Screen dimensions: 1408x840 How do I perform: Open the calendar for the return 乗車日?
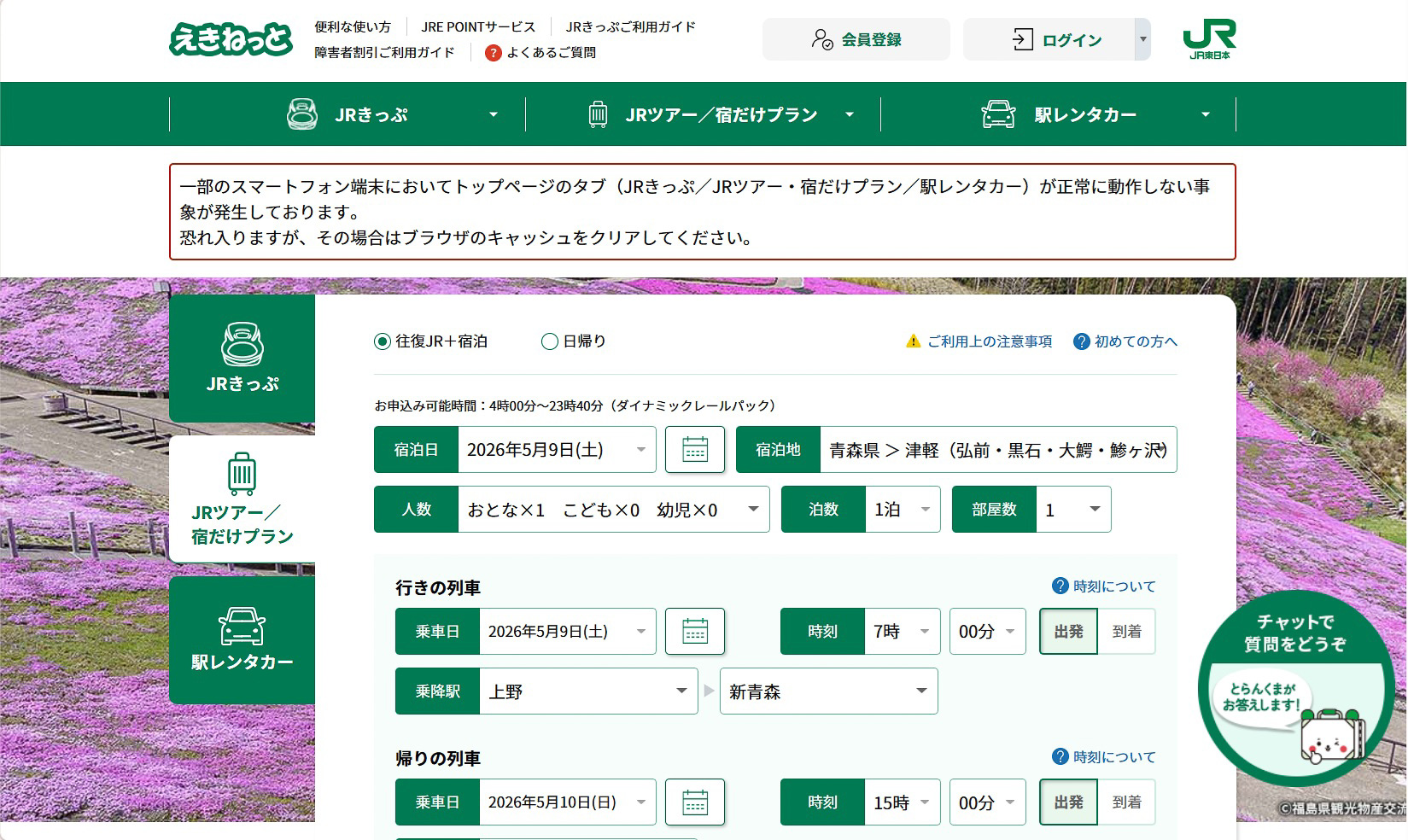tap(695, 802)
